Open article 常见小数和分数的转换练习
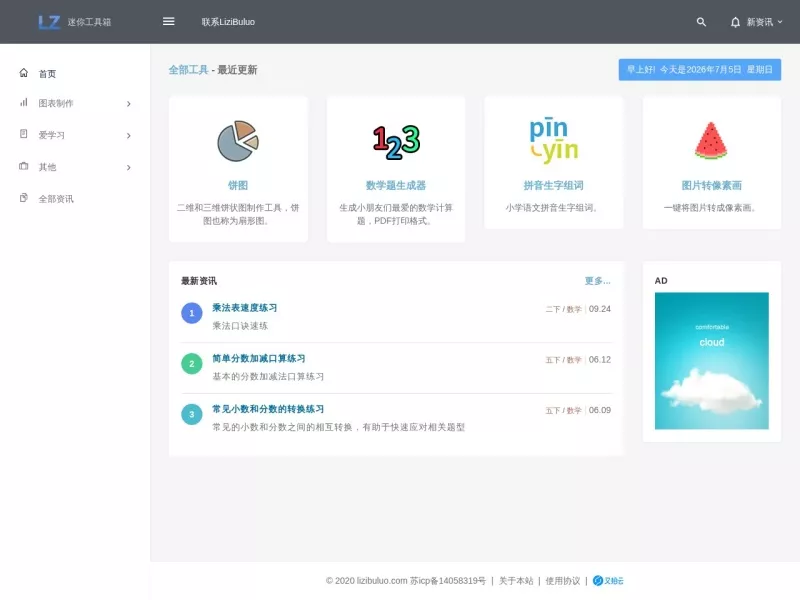 268,409
